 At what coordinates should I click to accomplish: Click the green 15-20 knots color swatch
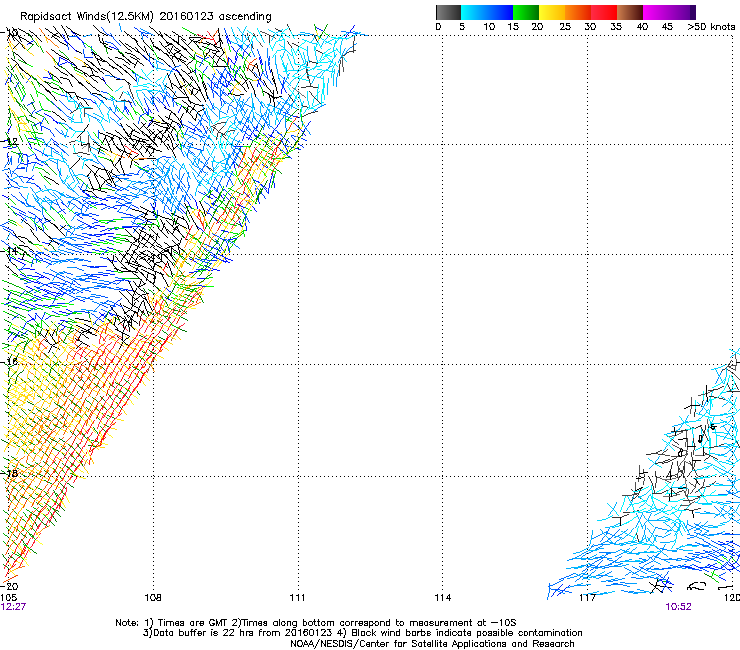point(526,12)
